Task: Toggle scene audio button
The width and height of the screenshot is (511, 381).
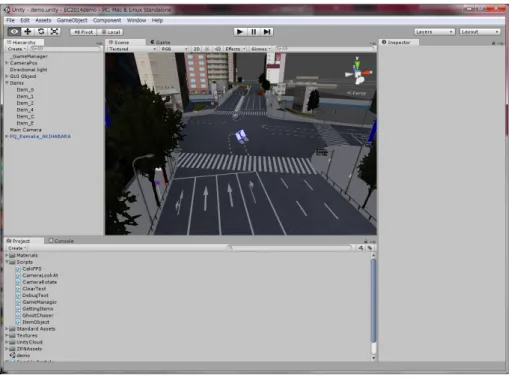Action: pyautogui.click(x=217, y=49)
